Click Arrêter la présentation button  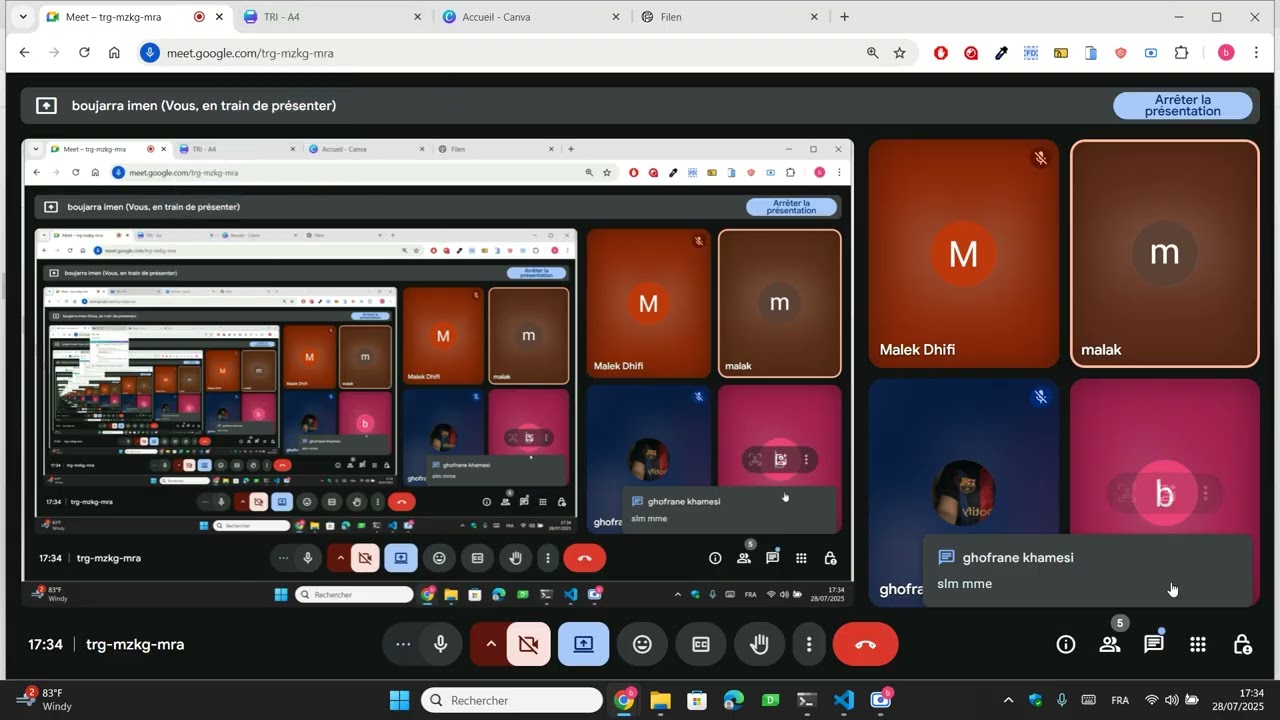1183,105
